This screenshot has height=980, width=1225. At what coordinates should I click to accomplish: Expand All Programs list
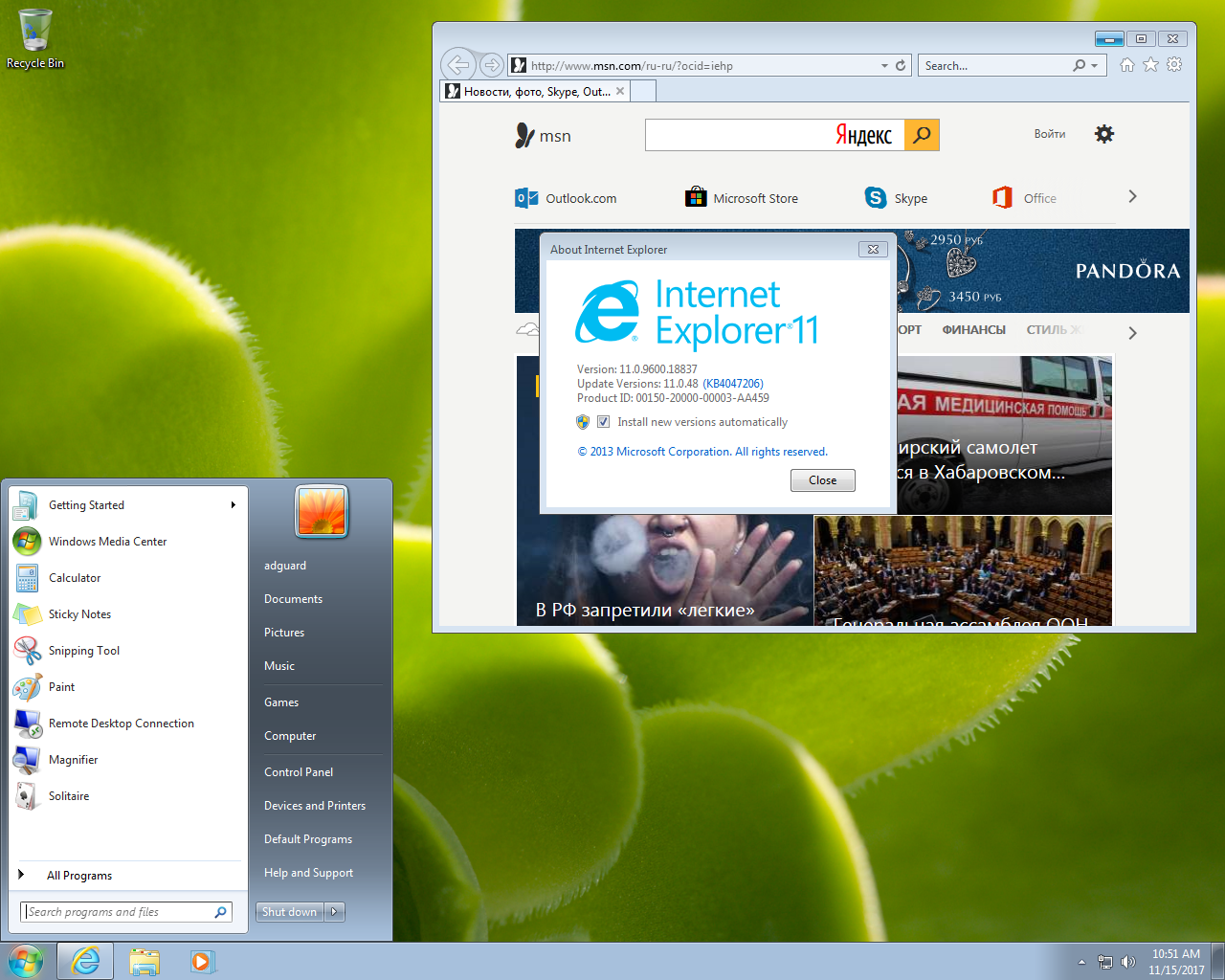point(128,876)
